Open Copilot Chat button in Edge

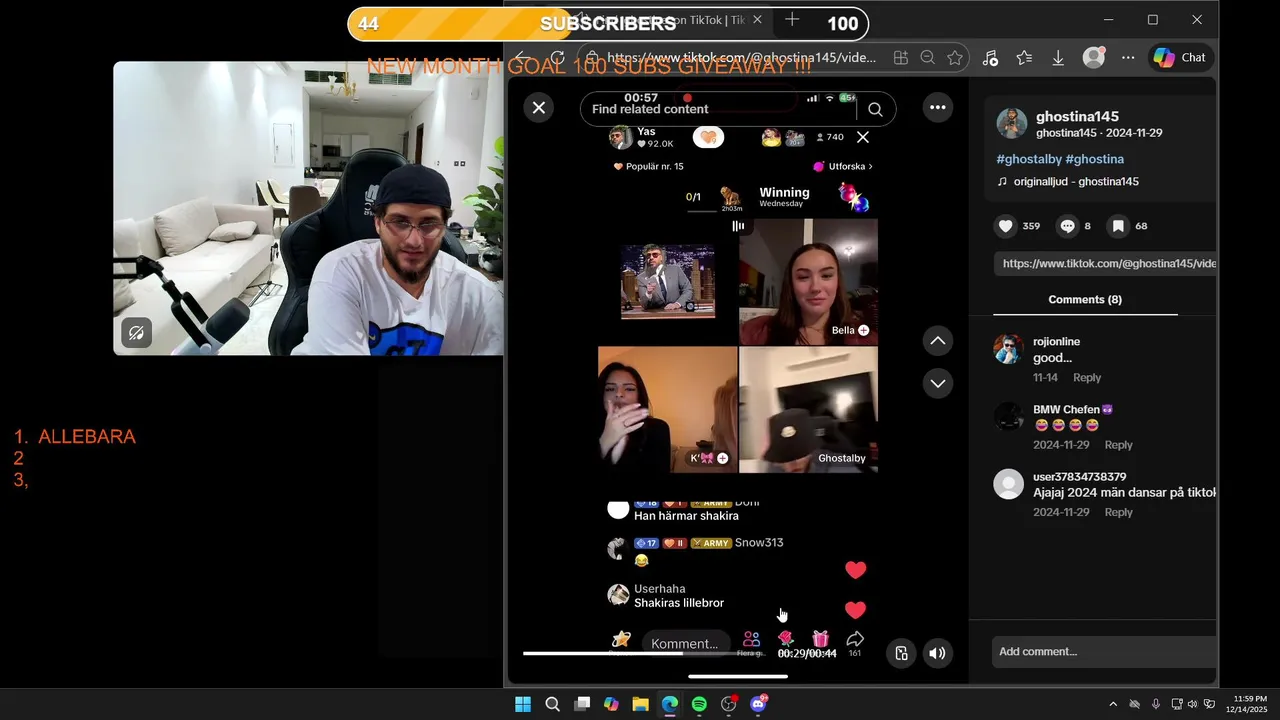[1181, 58]
